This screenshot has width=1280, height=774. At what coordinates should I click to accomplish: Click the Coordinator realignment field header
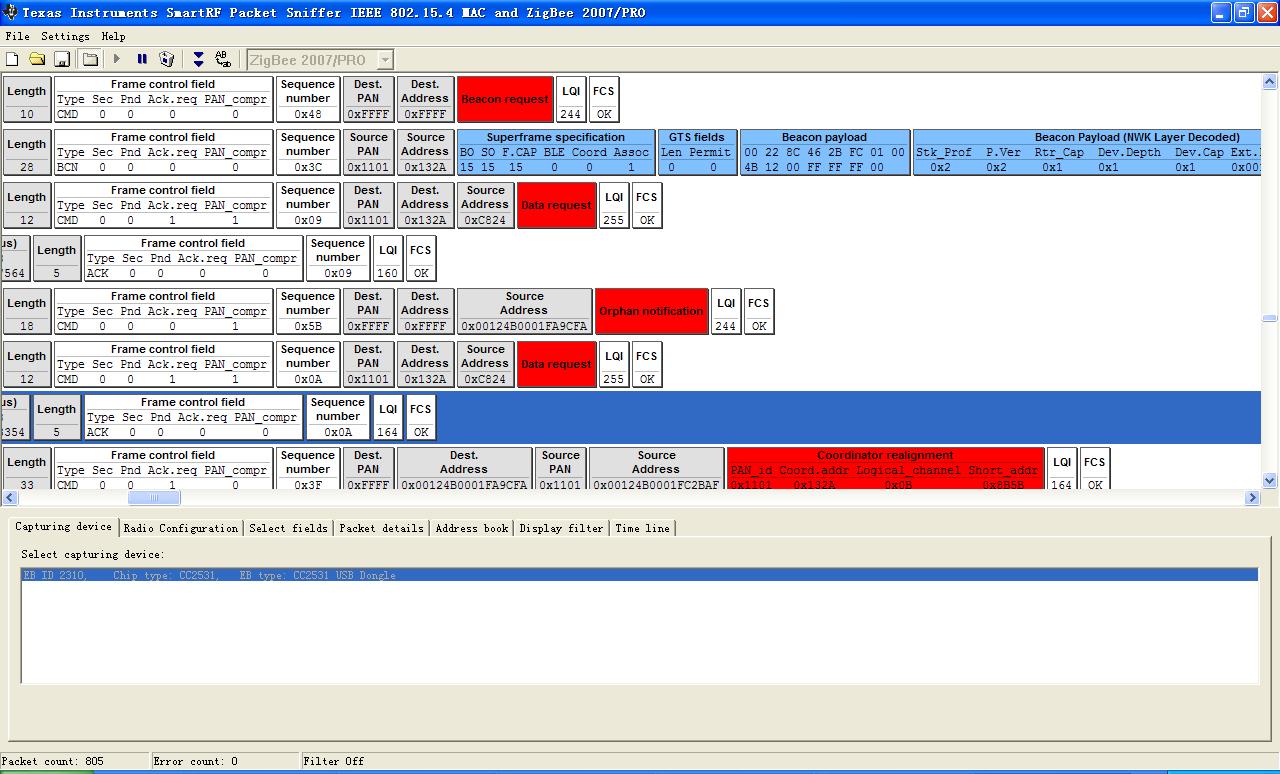tap(885, 455)
